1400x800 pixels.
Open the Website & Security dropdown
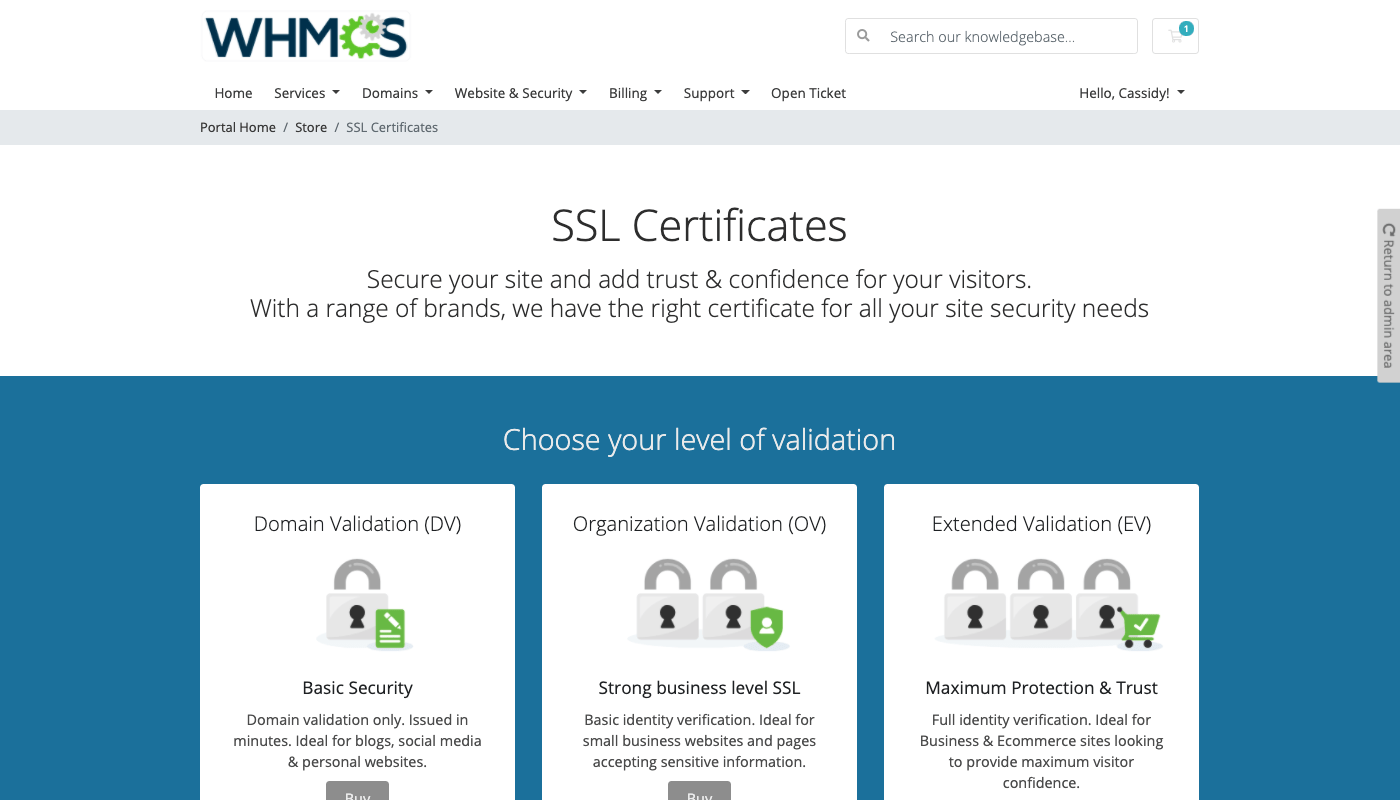click(x=520, y=93)
